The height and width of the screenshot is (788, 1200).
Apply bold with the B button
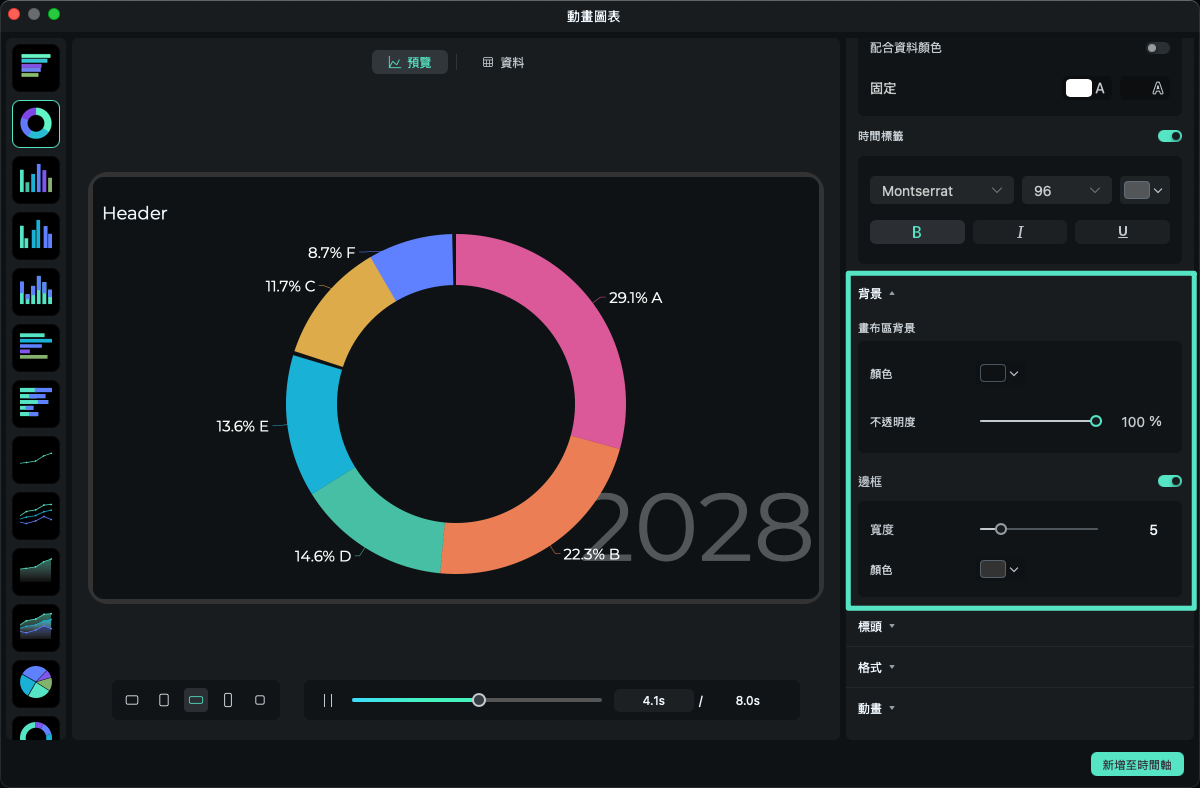tap(917, 232)
